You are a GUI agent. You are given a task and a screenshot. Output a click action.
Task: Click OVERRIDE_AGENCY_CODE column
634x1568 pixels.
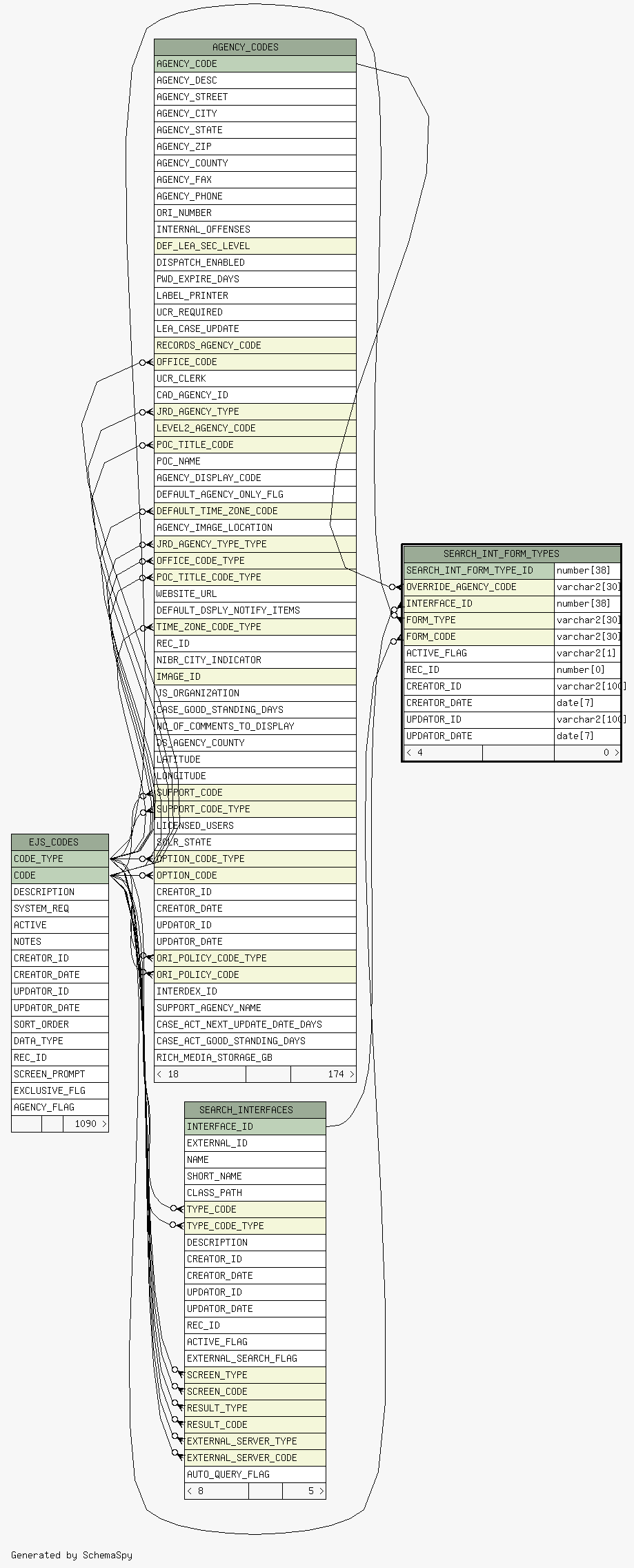point(479,587)
